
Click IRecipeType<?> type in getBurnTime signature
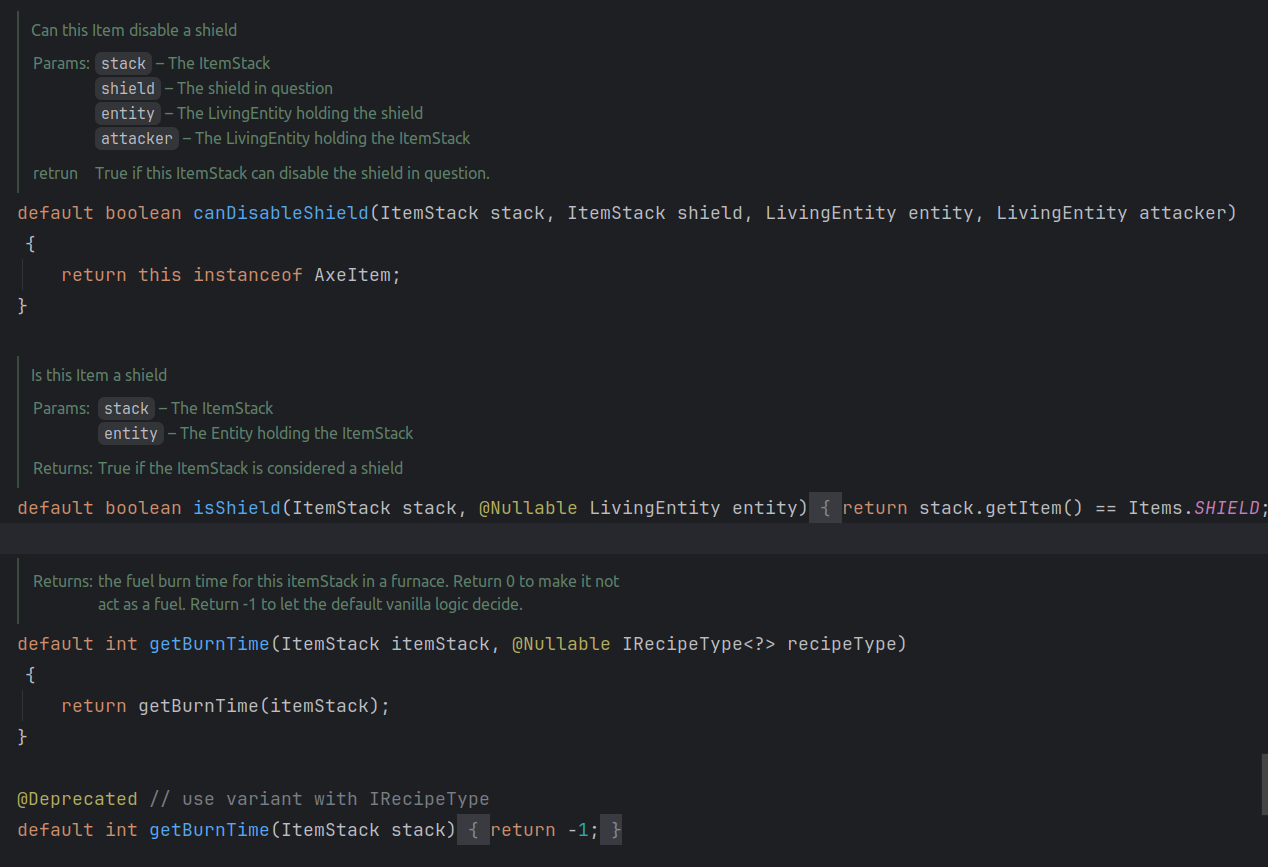pos(698,644)
